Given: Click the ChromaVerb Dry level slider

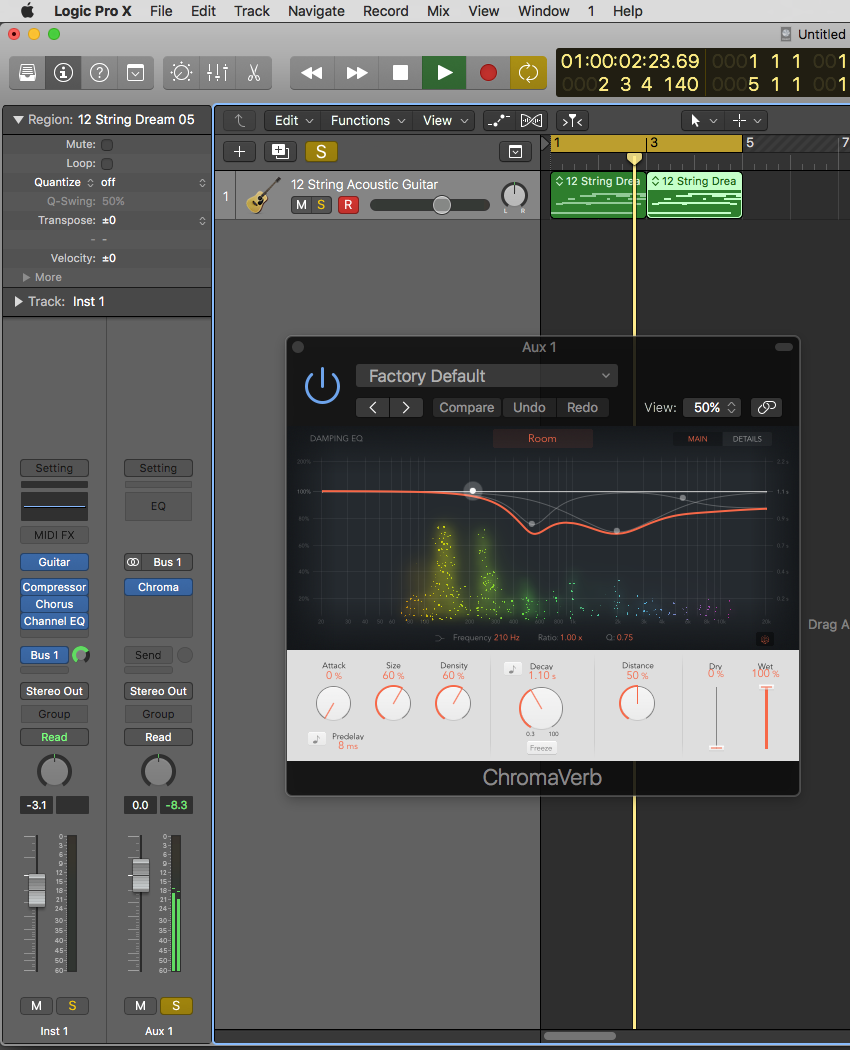Looking at the screenshot, I should coord(716,717).
